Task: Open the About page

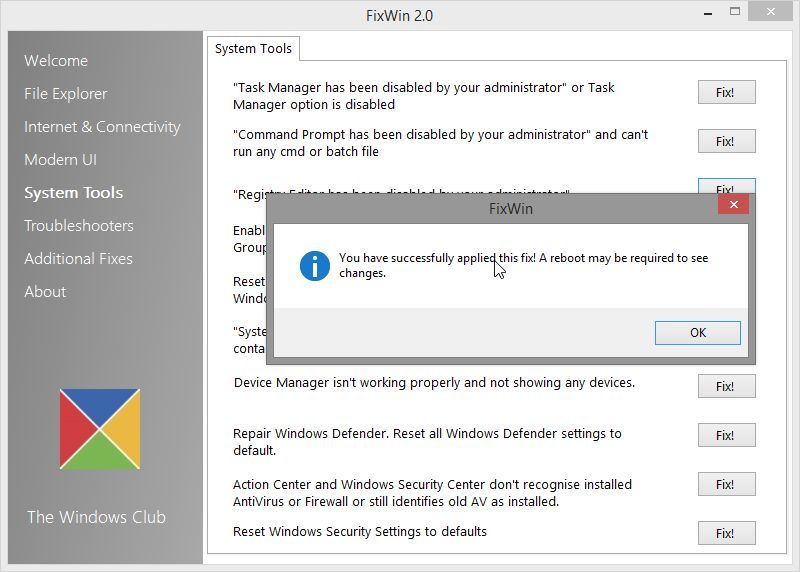Action: coord(45,292)
